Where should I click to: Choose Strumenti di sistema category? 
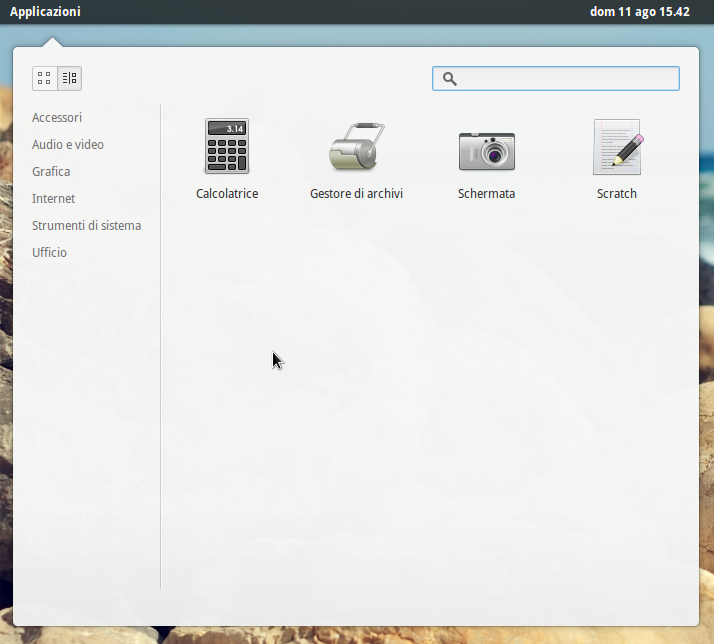click(x=87, y=225)
